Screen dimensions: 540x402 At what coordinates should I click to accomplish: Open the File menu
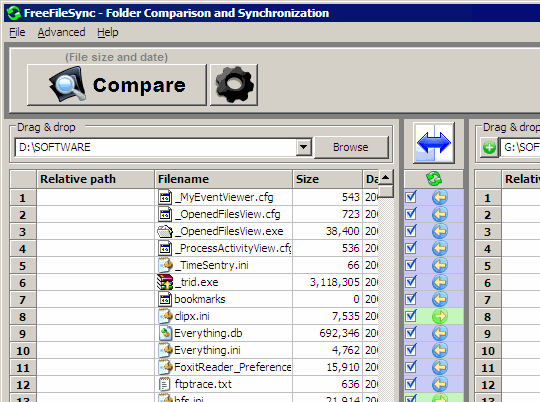[17, 32]
